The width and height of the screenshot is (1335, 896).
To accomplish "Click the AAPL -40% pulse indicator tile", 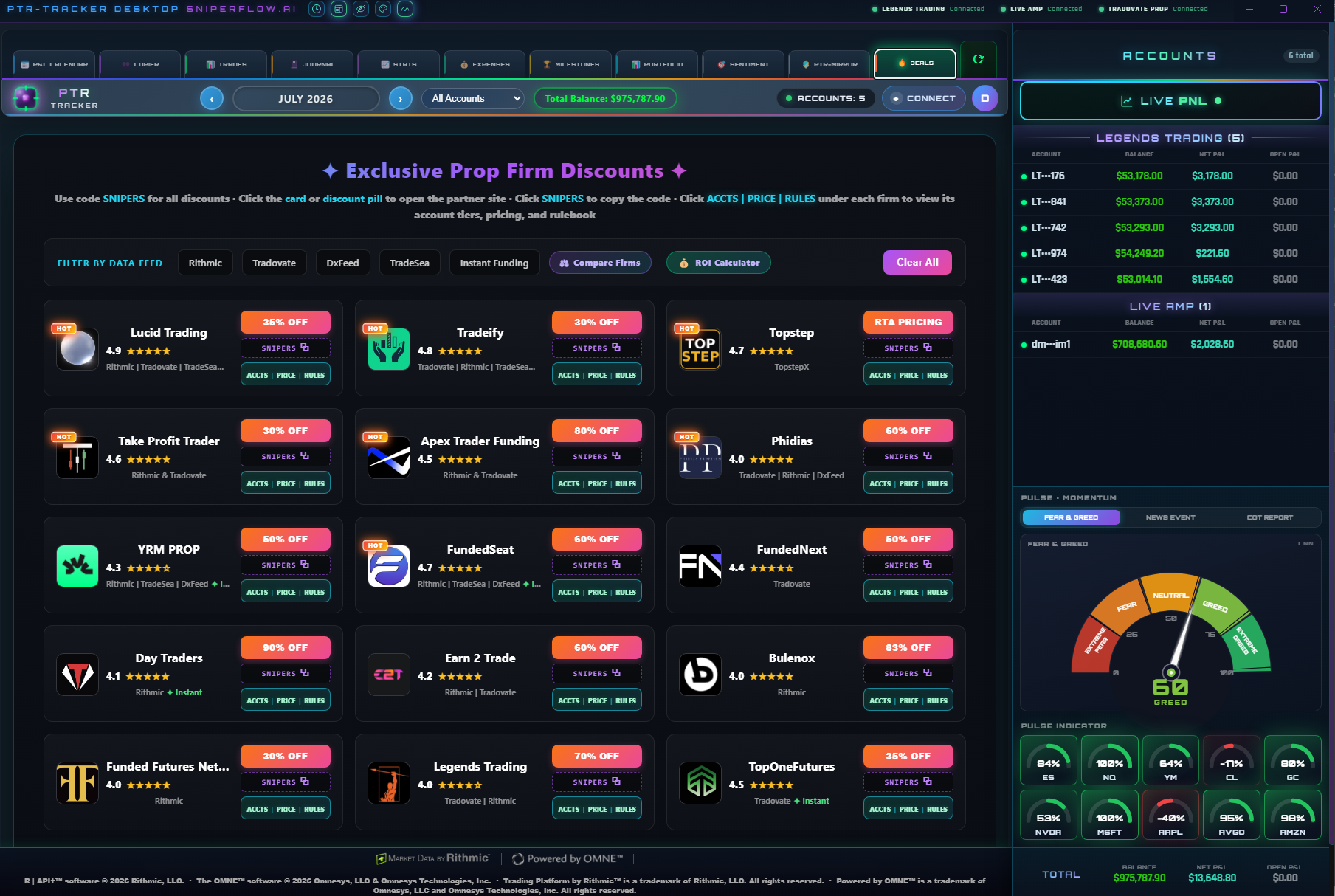I will (1170, 814).
